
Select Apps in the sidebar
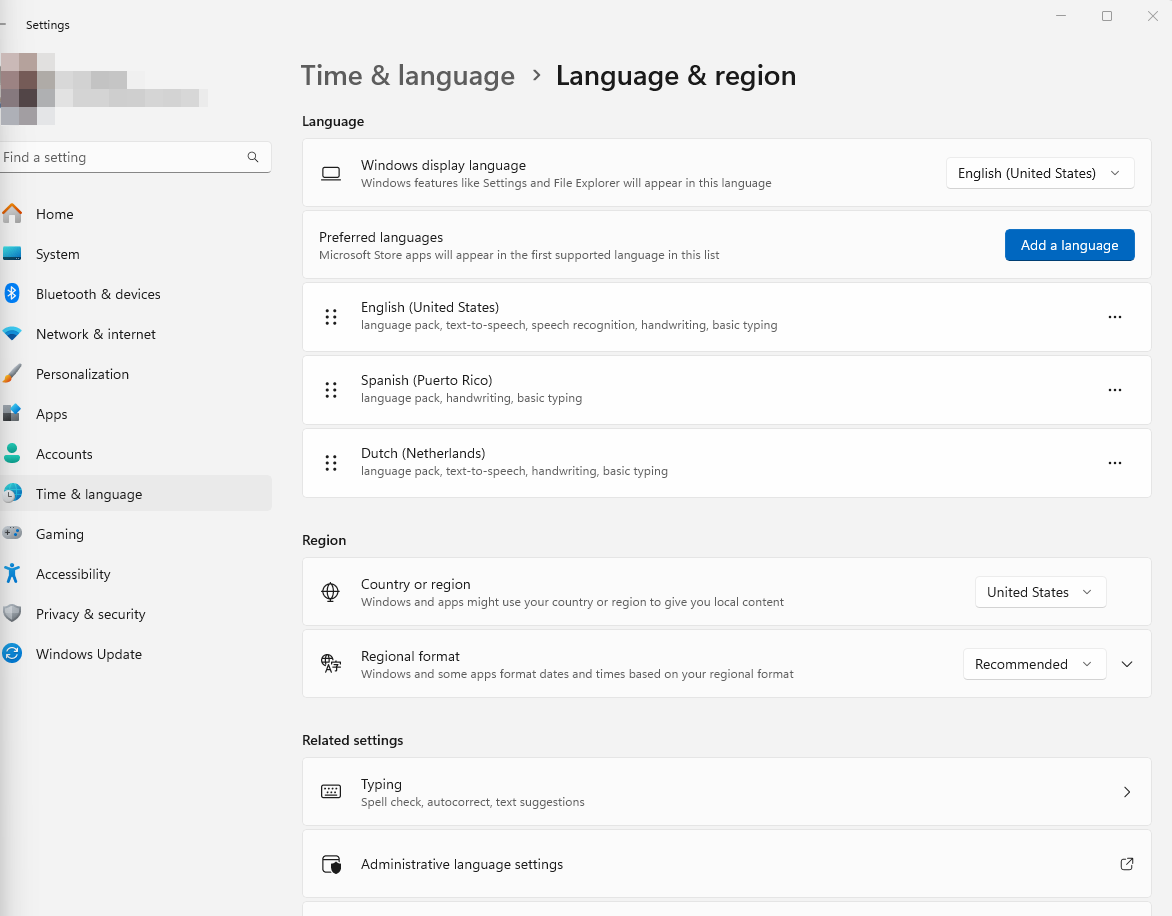(52, 414)
